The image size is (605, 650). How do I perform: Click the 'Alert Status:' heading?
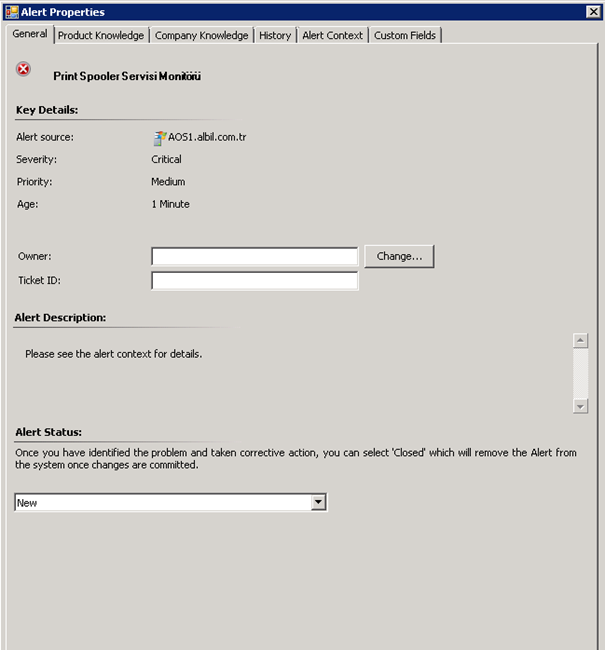click(49, 432)
